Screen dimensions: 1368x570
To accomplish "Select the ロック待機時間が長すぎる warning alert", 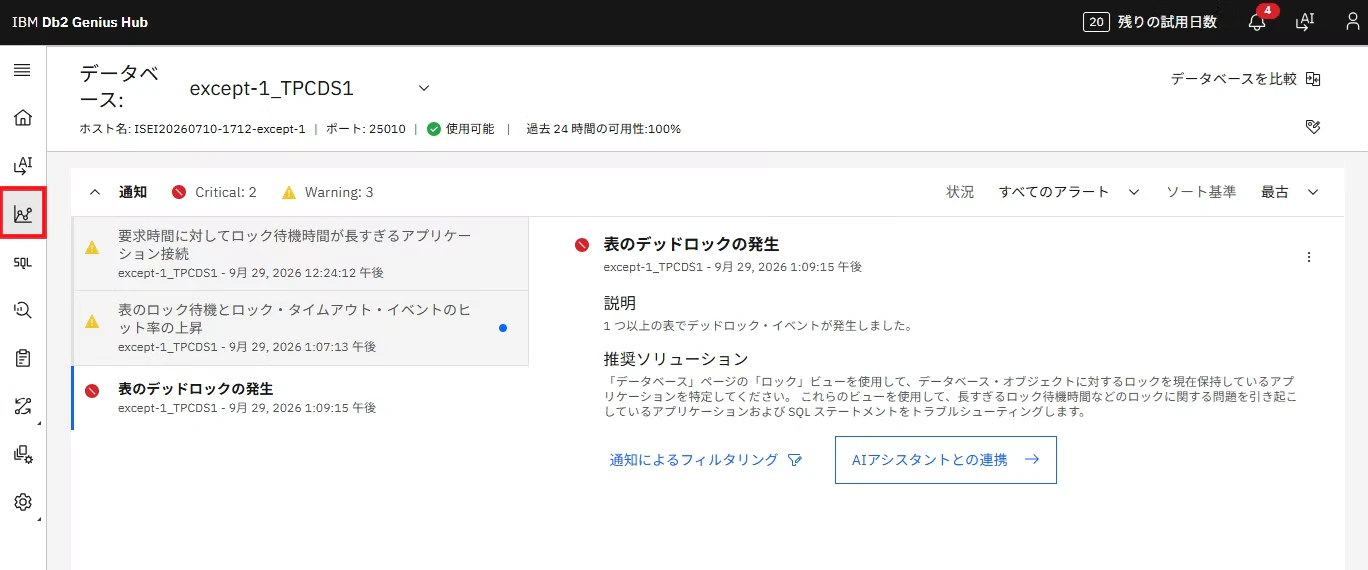I will [300, 254].
